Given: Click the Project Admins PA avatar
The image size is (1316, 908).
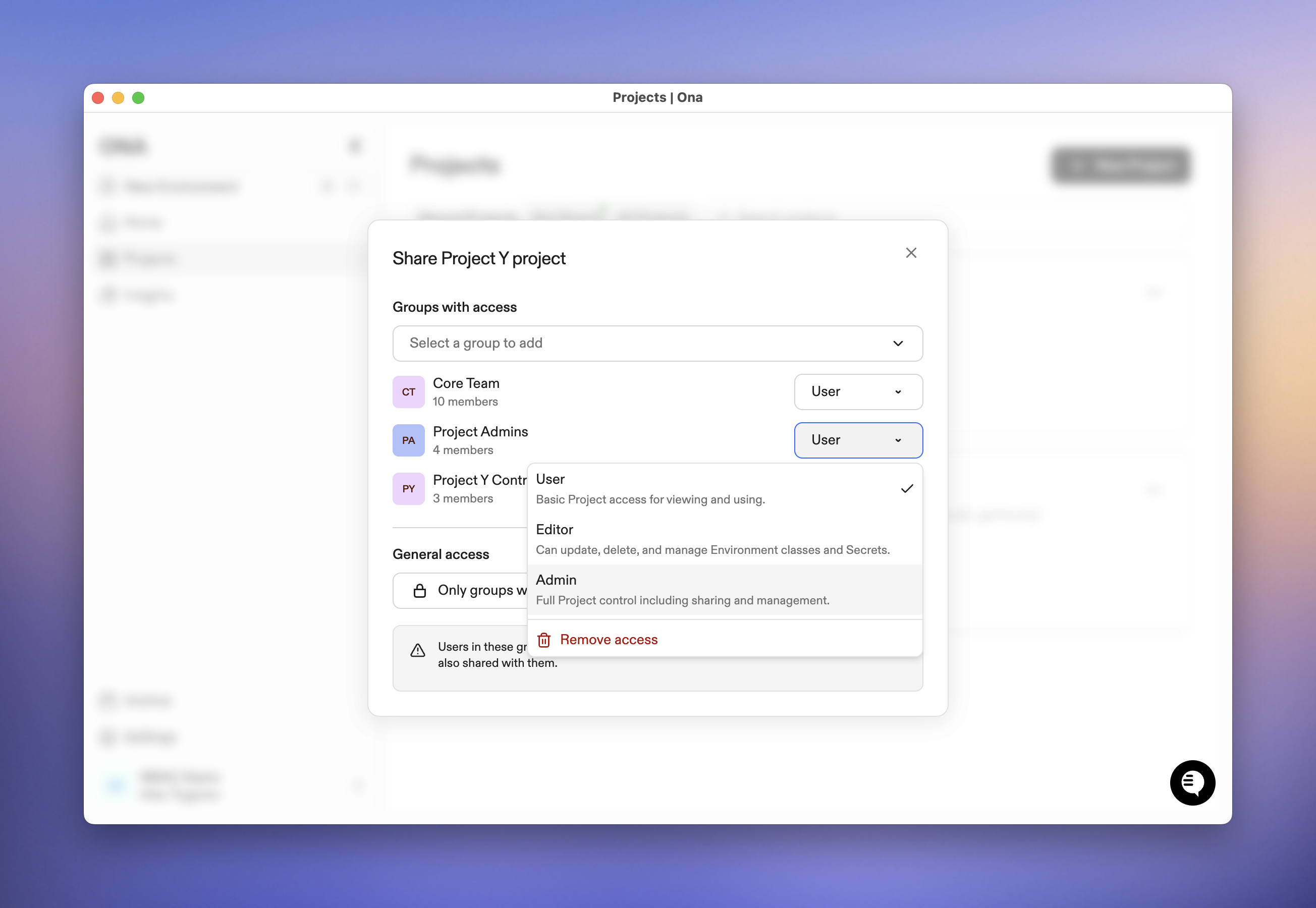Looking at the screenshot, I should [409, 440].
